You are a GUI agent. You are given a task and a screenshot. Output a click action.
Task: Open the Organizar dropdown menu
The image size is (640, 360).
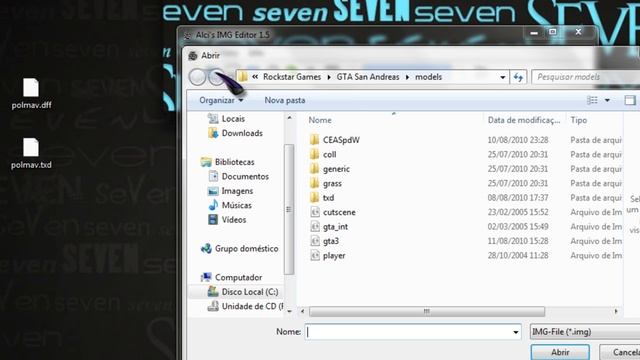(221, 100)
